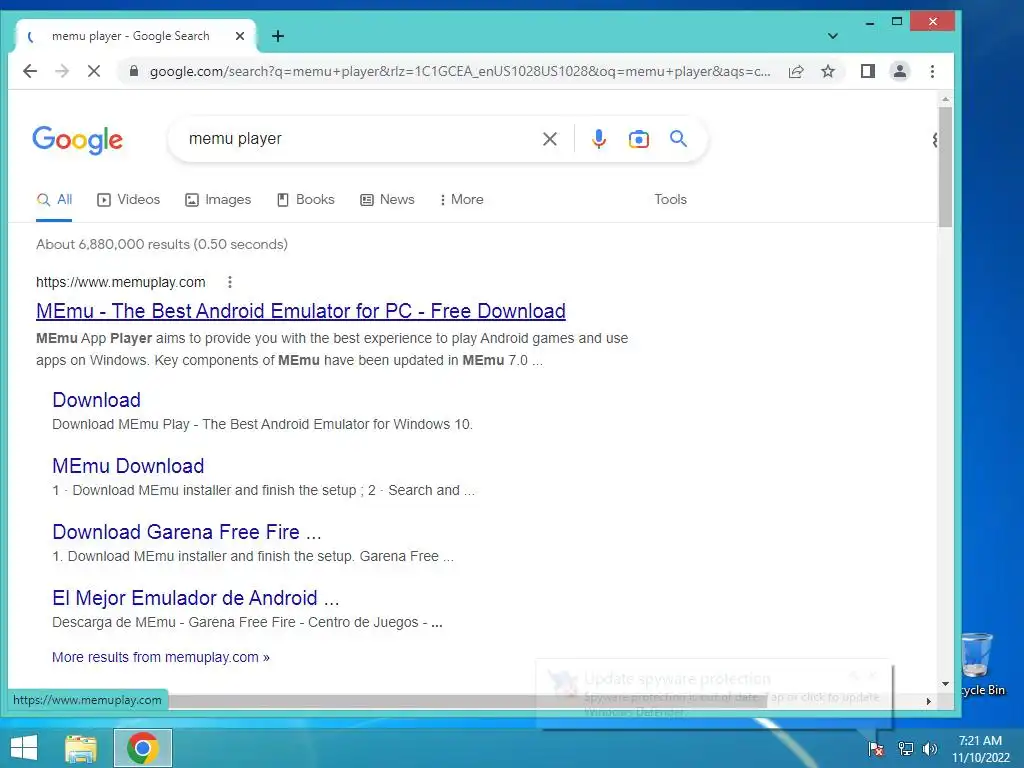Open the taskbar clock and date
Screen dimensions: 1024x768
(980, 749)
